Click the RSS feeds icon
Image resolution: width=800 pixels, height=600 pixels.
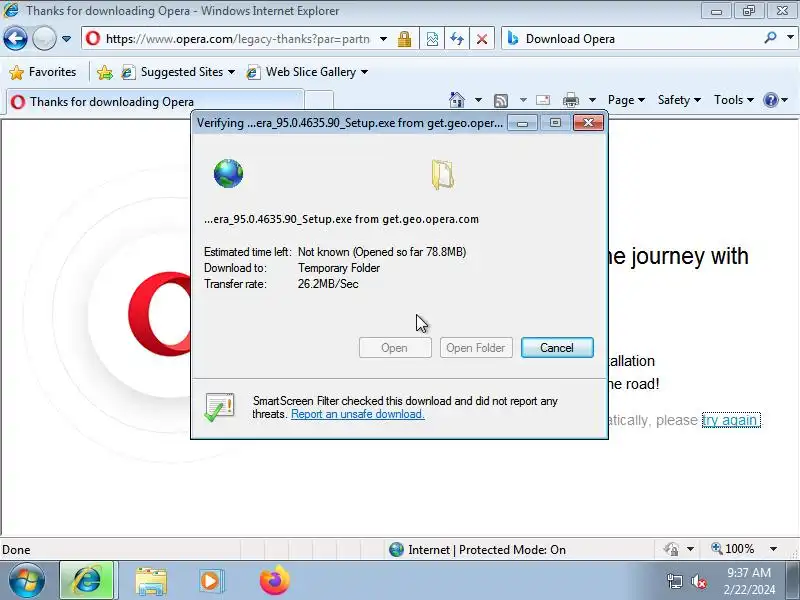click(x=501, y=101)
